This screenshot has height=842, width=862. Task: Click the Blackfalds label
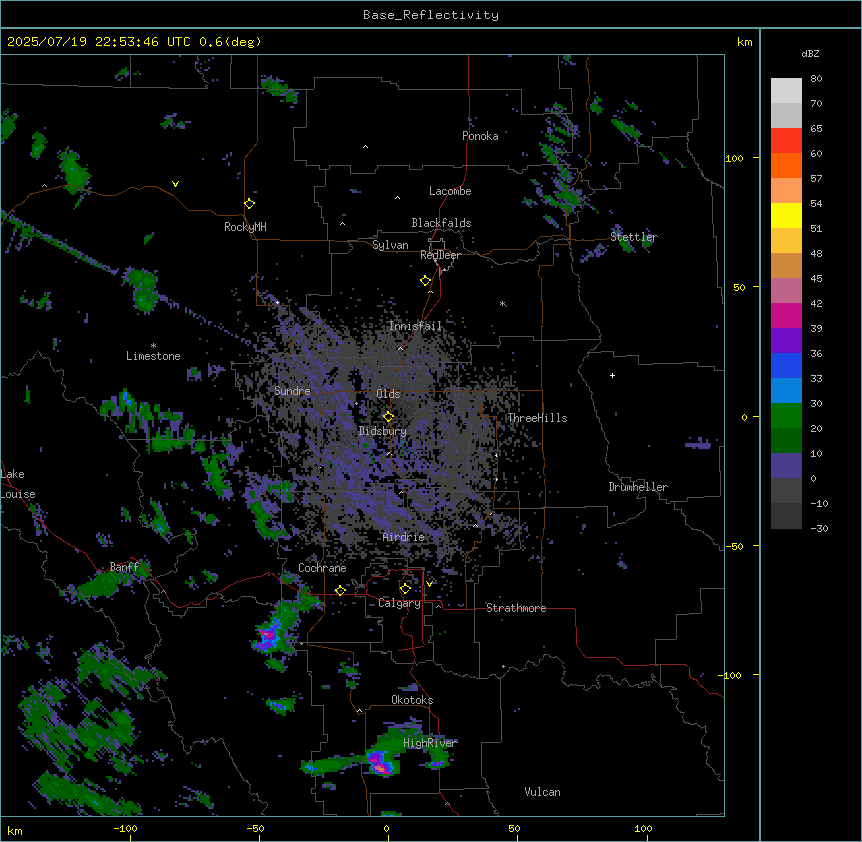pos(441,223)
